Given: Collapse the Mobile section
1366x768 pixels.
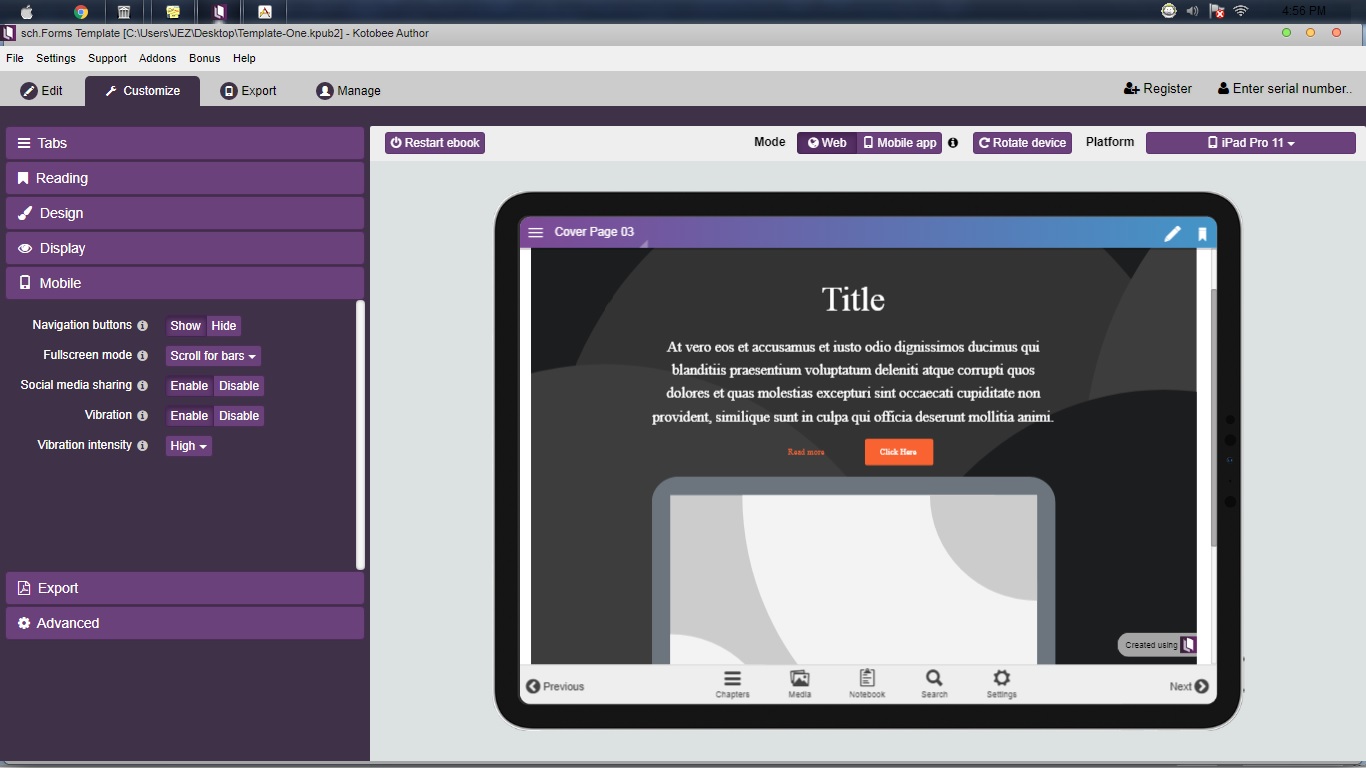Looking at the screenshot, I should tap(185, 283).
